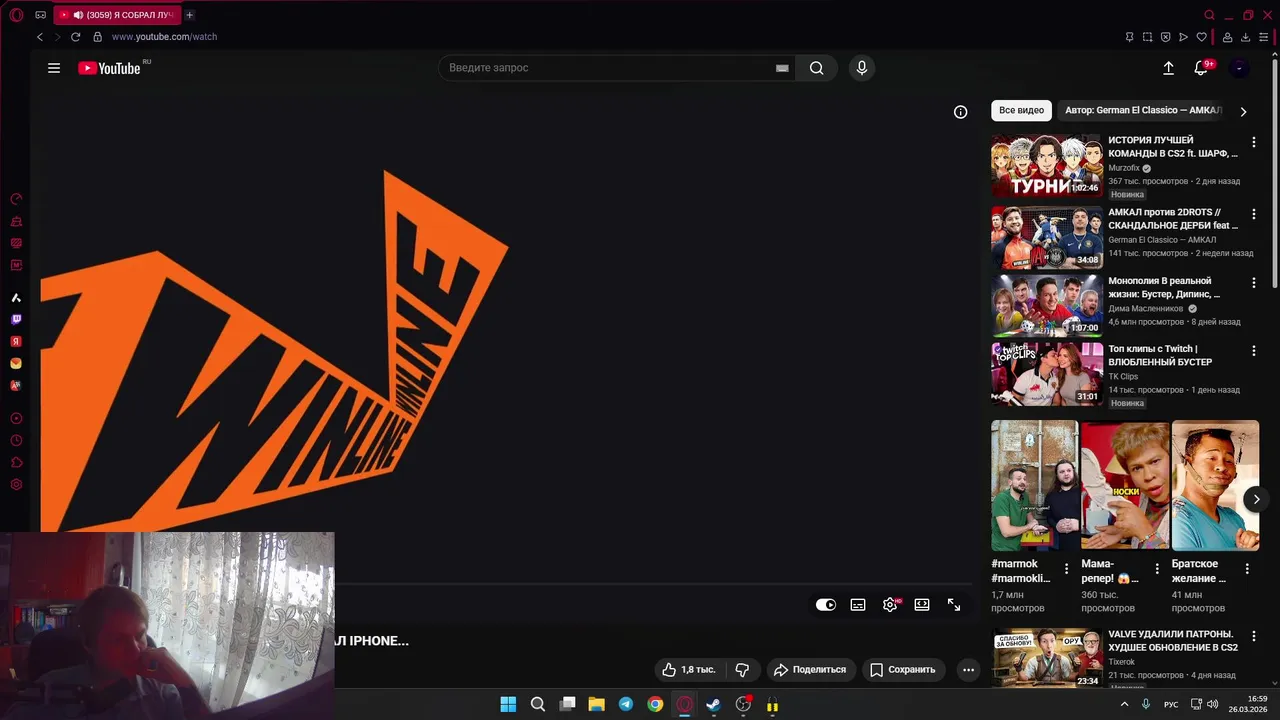Open options for 'АМКАЛ против 2DROTS' video
This screenshot has width=1280, height=720.
[1254, 214]
